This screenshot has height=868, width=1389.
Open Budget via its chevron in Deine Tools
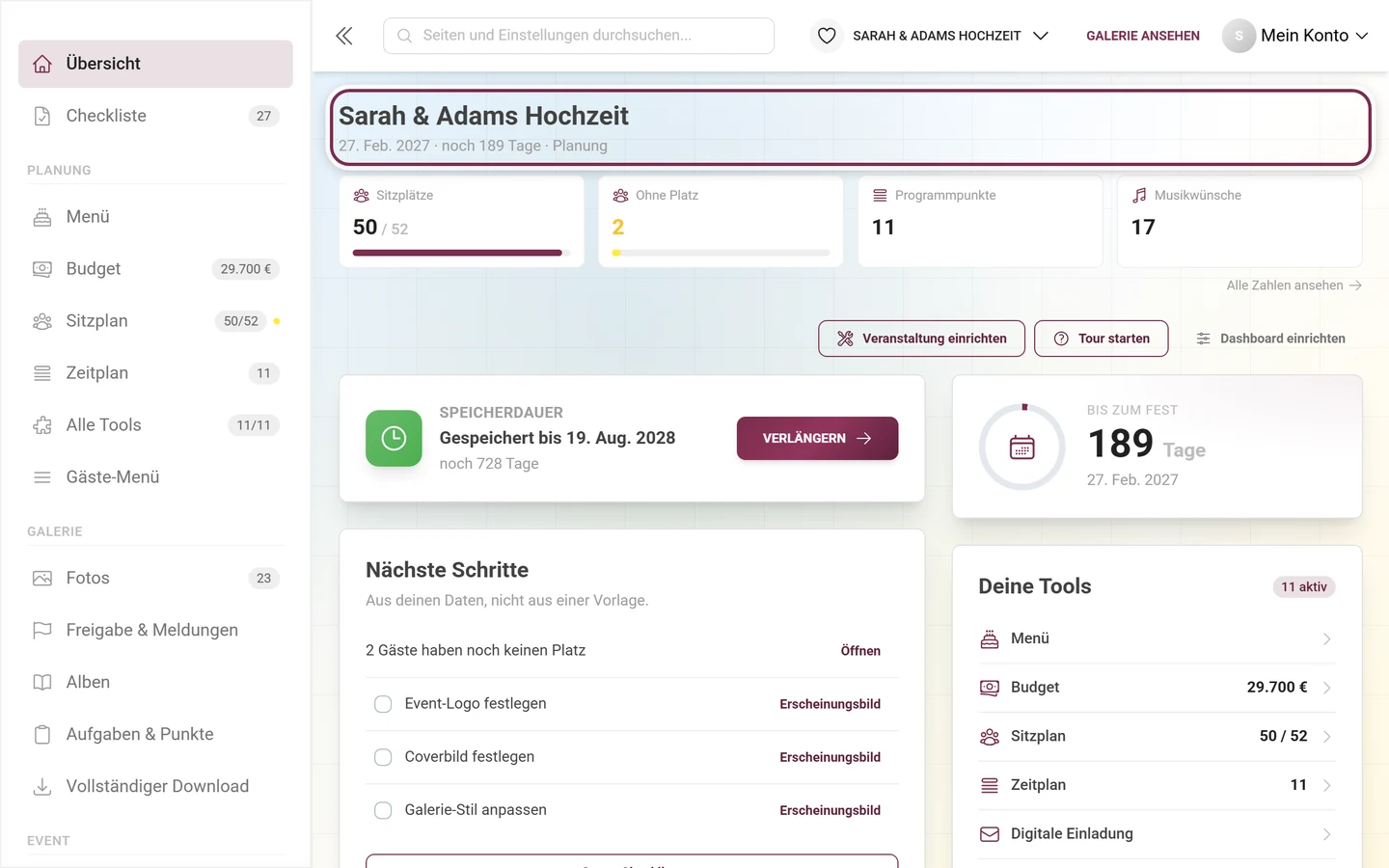(x=1326, y=688)
